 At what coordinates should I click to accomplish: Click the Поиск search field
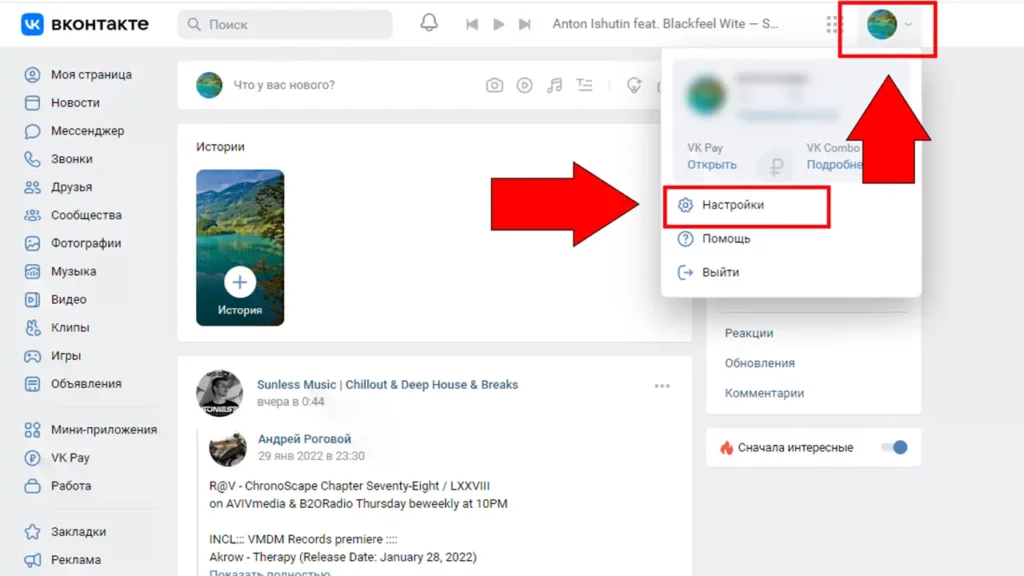coord(285,24)
